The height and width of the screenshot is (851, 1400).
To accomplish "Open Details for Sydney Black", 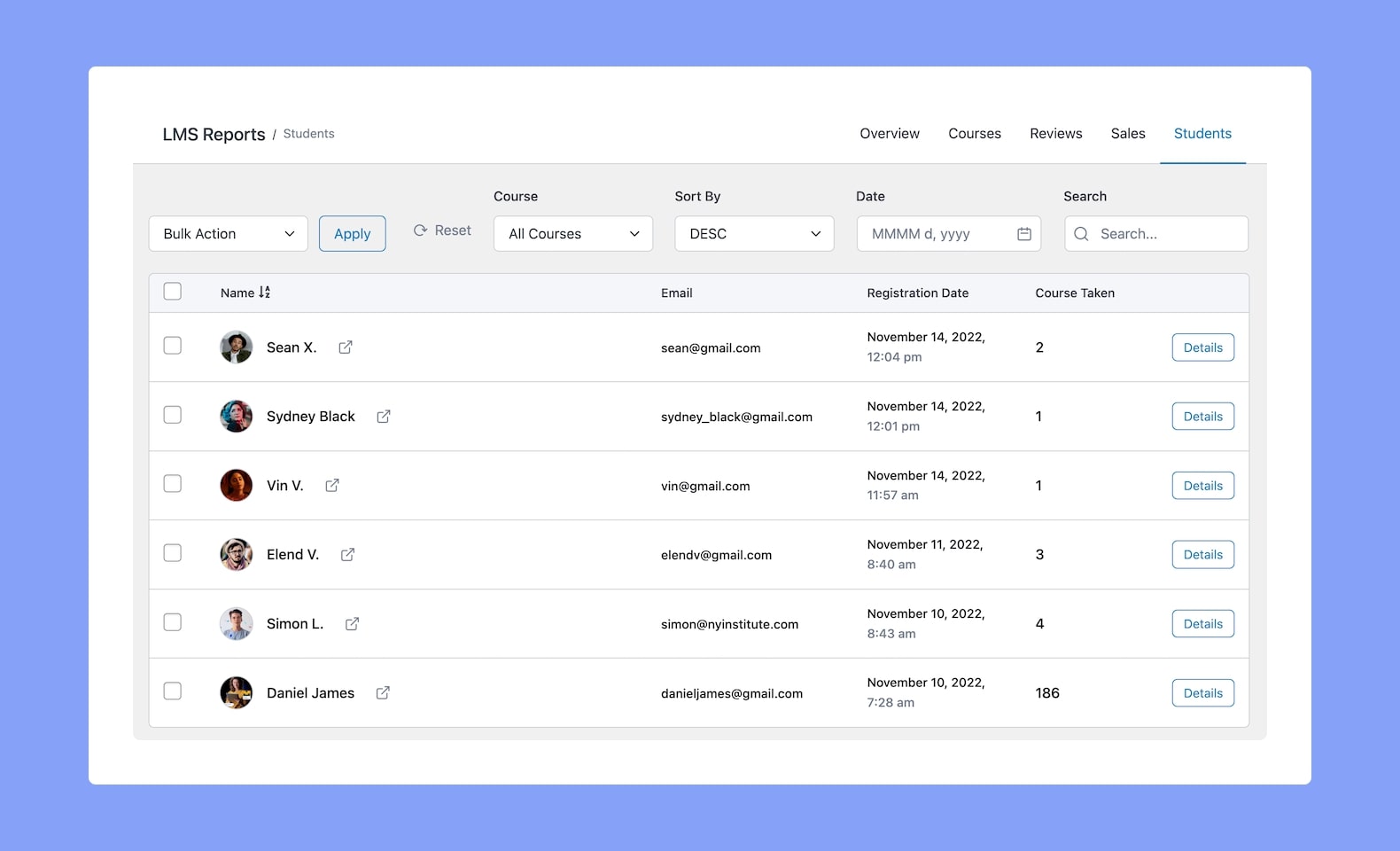I will [1203, 417].
